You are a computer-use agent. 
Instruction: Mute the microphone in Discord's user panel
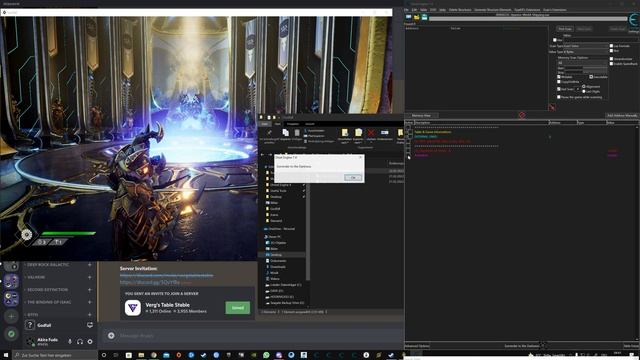pyautogui.click(x=70, y=341)
